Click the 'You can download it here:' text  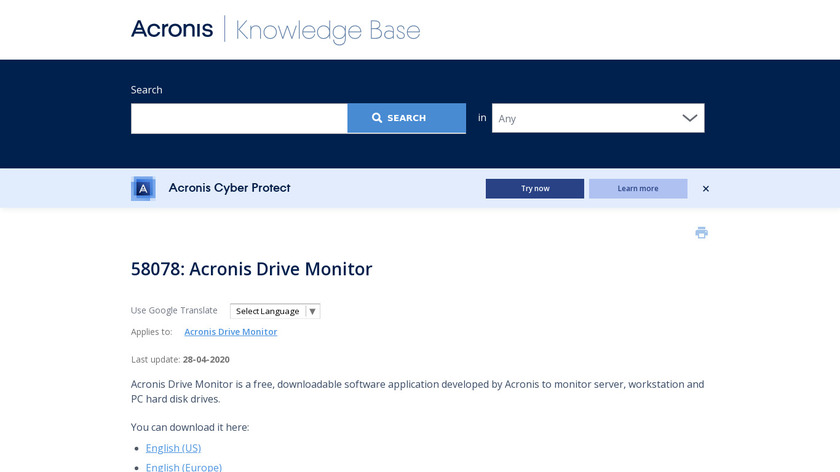click(x=190, y=427)
